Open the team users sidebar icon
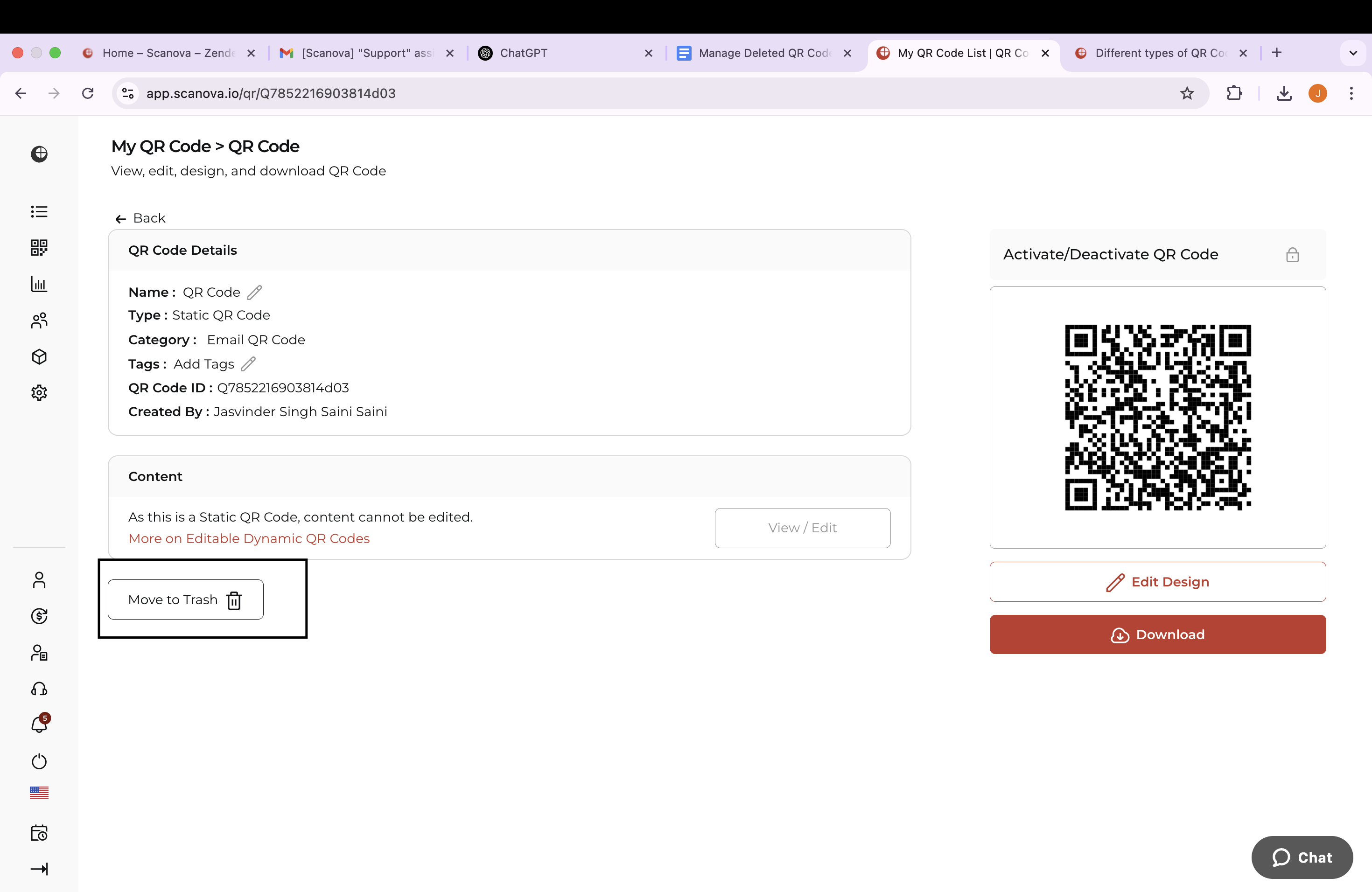1372x892 pixels. (x=39, y=321)
